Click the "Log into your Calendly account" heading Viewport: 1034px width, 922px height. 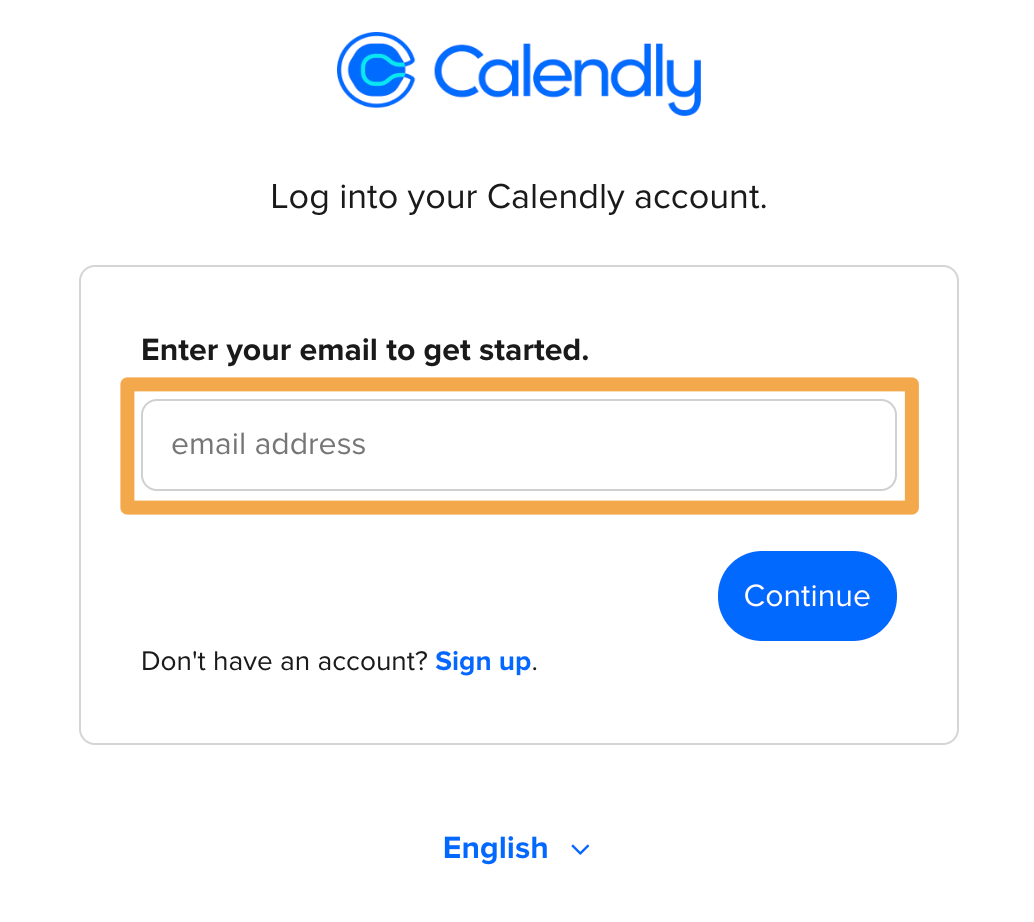pyautogui.click(x=518, y=197)
